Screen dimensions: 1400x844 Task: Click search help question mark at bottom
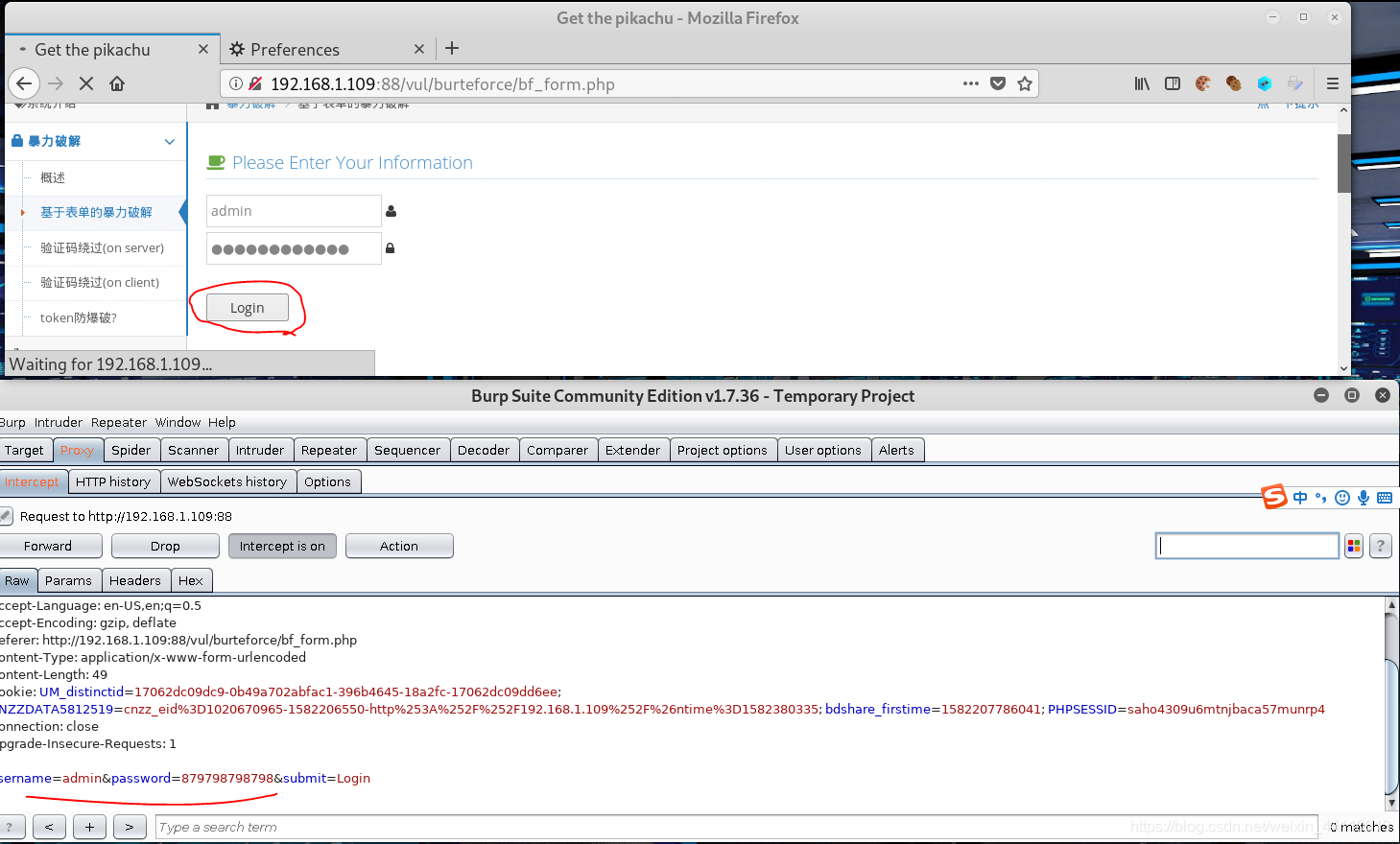[x=11, y=827]
